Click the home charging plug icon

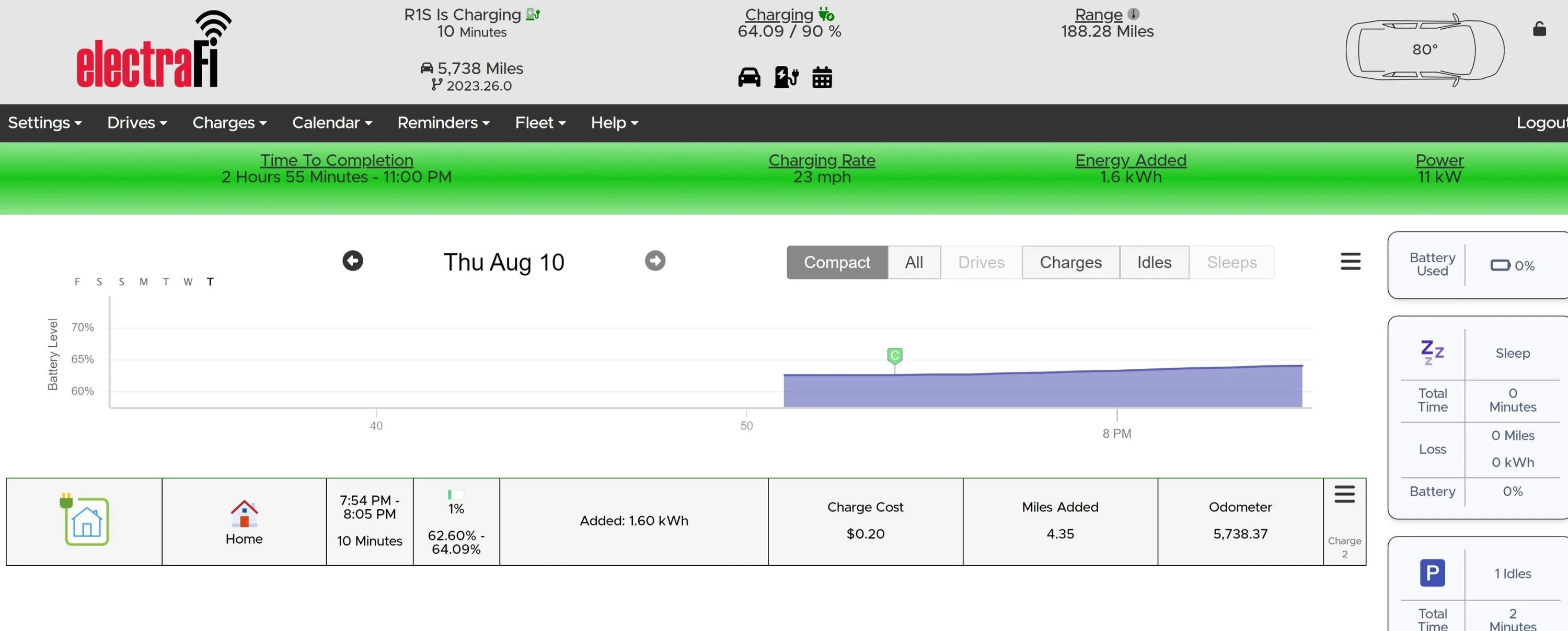click(85, 519)
